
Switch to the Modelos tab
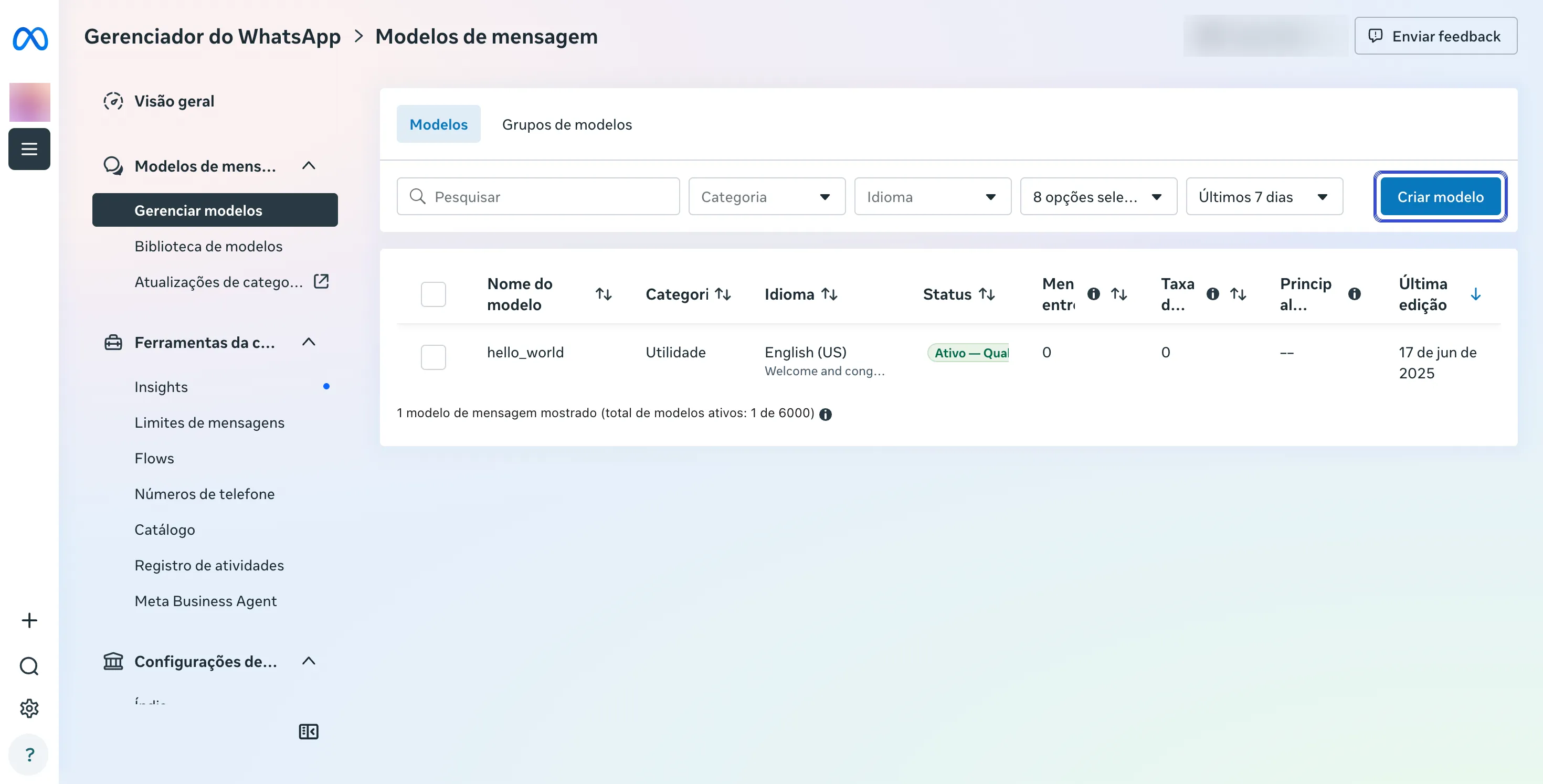[438, 124]
